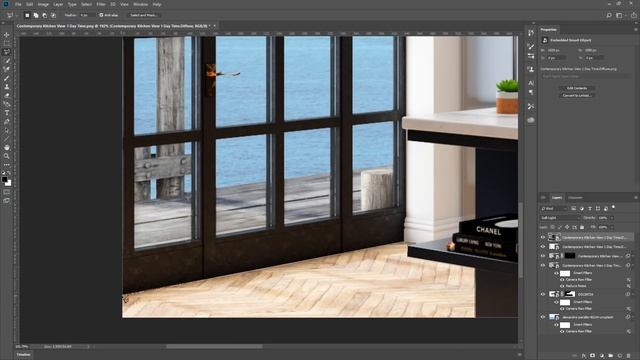Hide the unsplash photo layer
640x360 pixels.
click(x=543, y=317)
